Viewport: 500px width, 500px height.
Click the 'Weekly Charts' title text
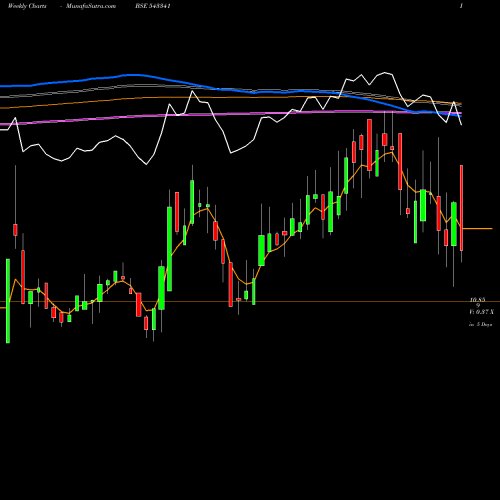27,6
